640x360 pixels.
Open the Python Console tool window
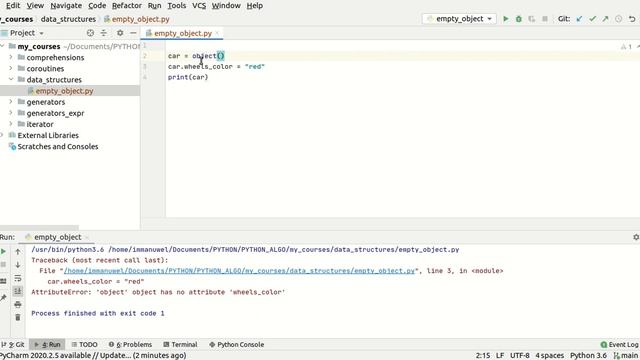pos(237,344)
